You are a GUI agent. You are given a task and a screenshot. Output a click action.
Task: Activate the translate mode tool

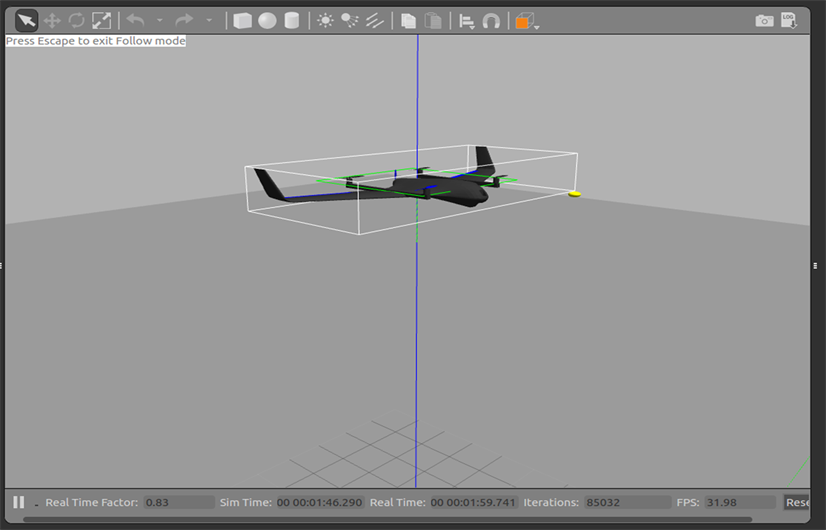pos(52,20)
